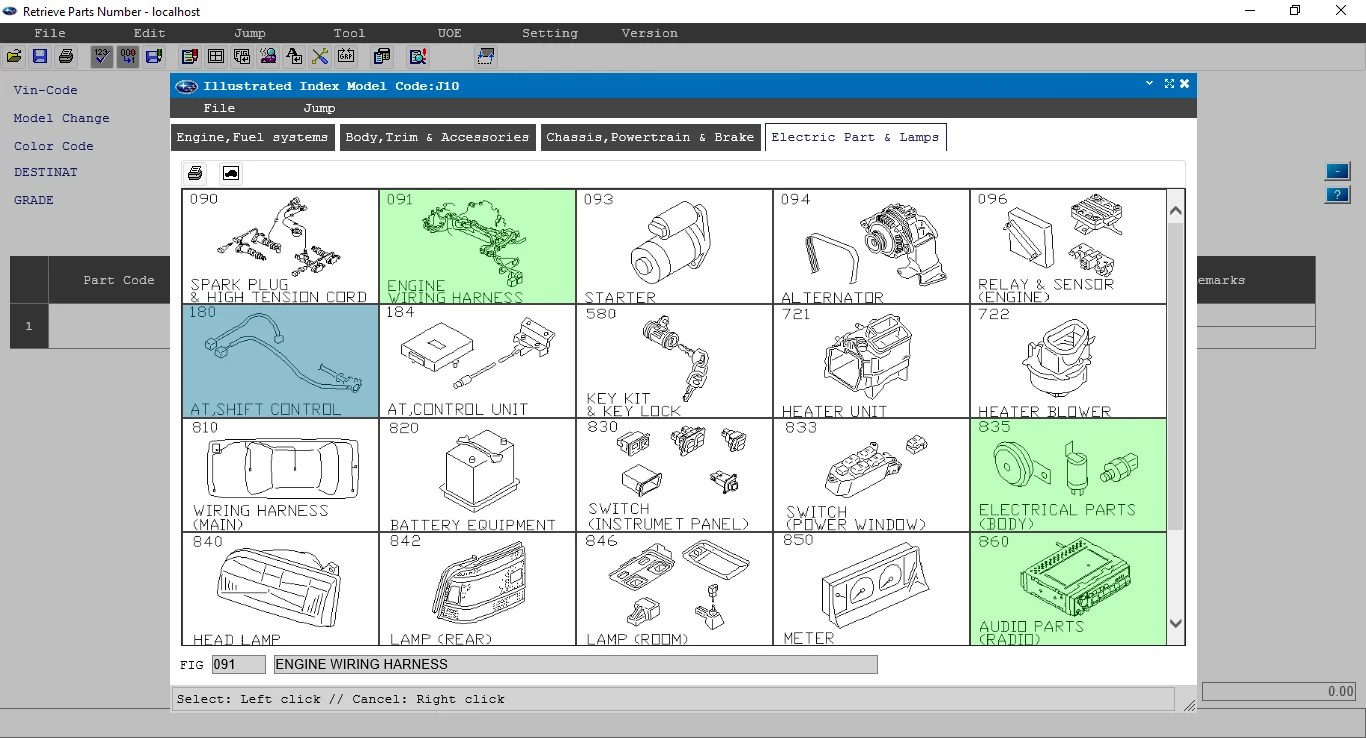Open the Vin-Code entry in the sidebar
This screenshot has height=738, width=1366.
46,90
